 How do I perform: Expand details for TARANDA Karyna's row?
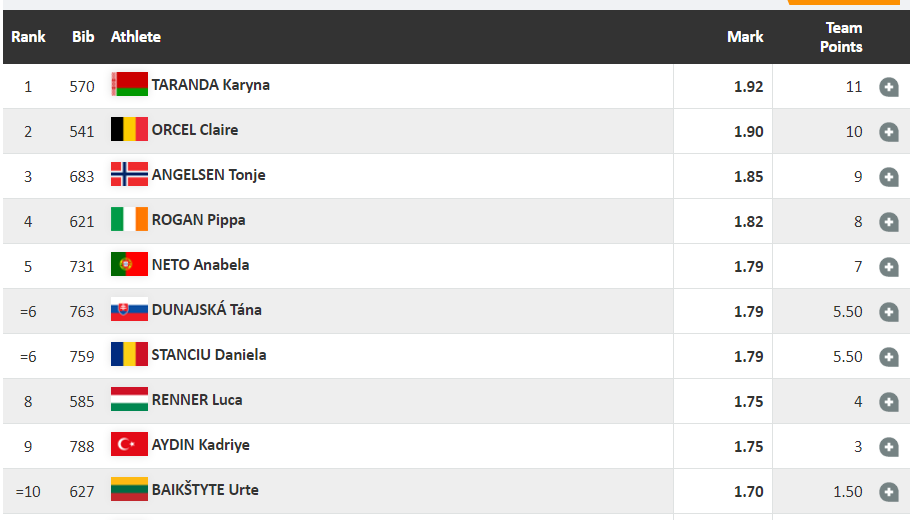click(888, 87)
